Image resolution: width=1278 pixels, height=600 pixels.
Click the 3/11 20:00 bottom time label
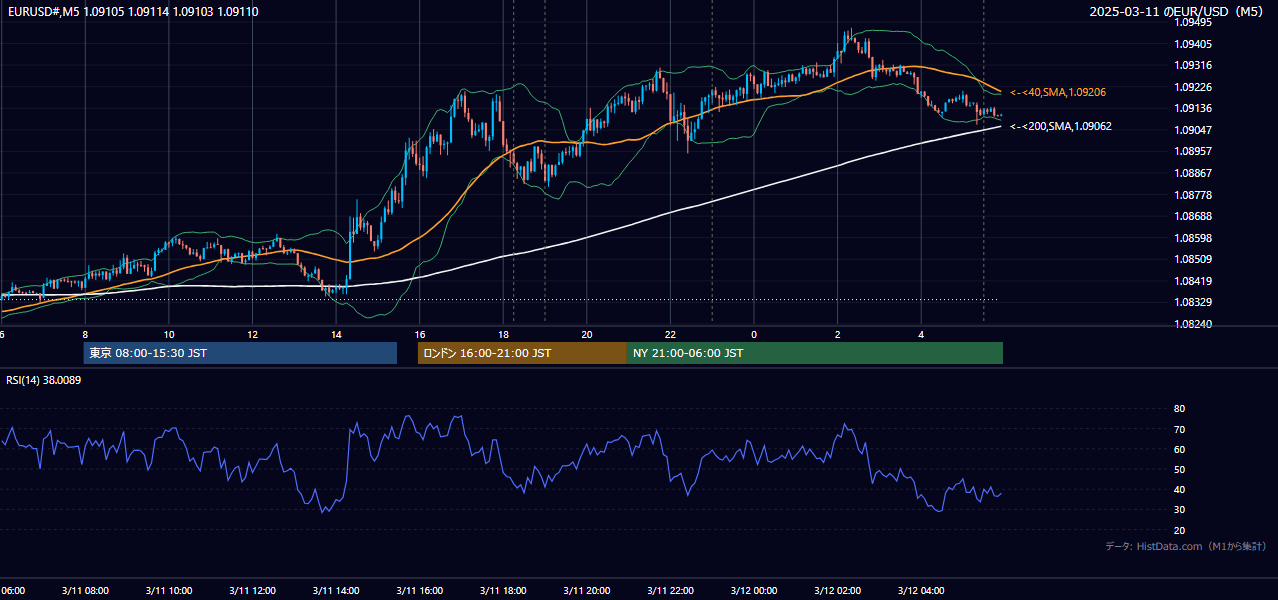[586, 591]
